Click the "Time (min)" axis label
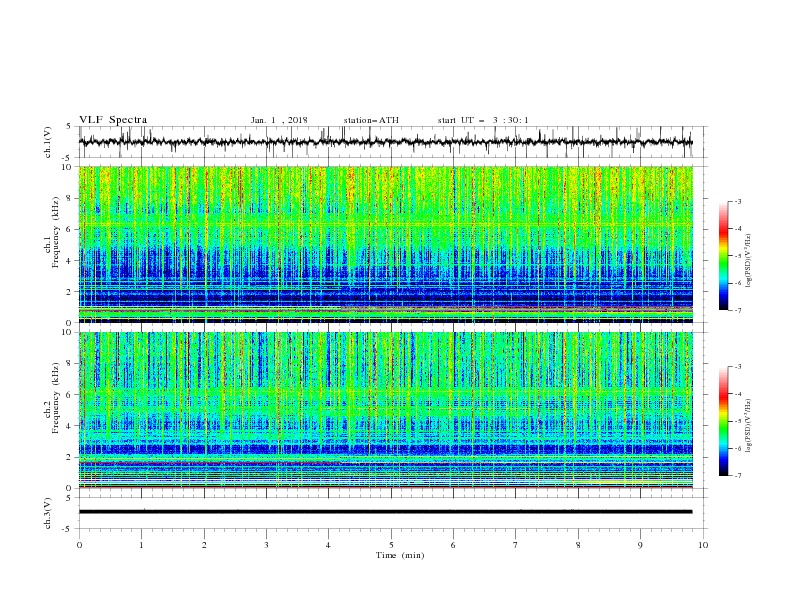792x612 pixels. pyautogui.click(x=400, y=555)
